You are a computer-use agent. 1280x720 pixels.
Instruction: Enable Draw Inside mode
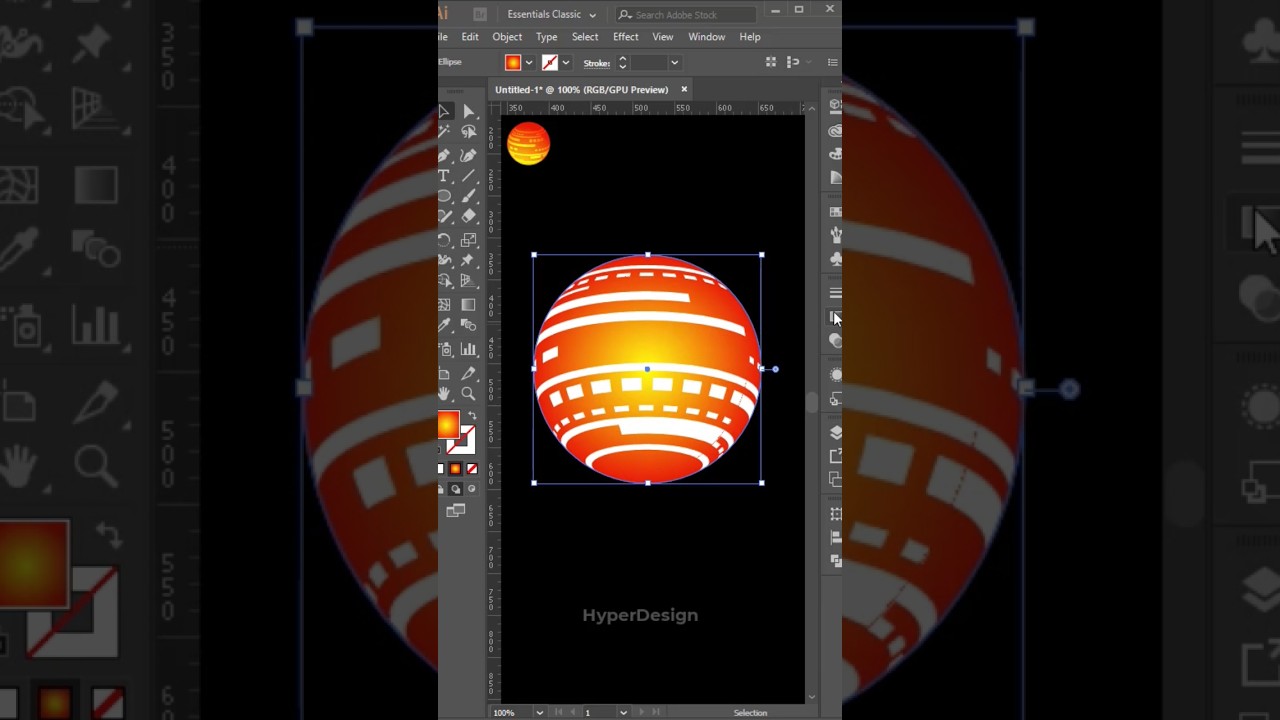(472, 489)
